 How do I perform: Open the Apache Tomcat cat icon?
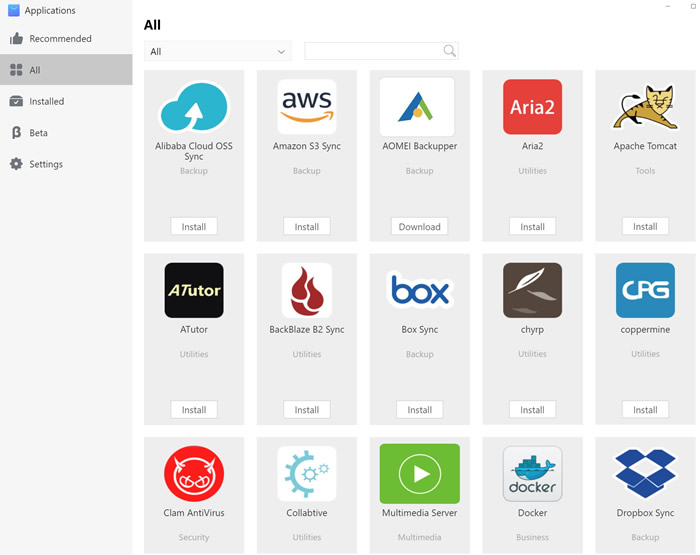coord(645,107)
